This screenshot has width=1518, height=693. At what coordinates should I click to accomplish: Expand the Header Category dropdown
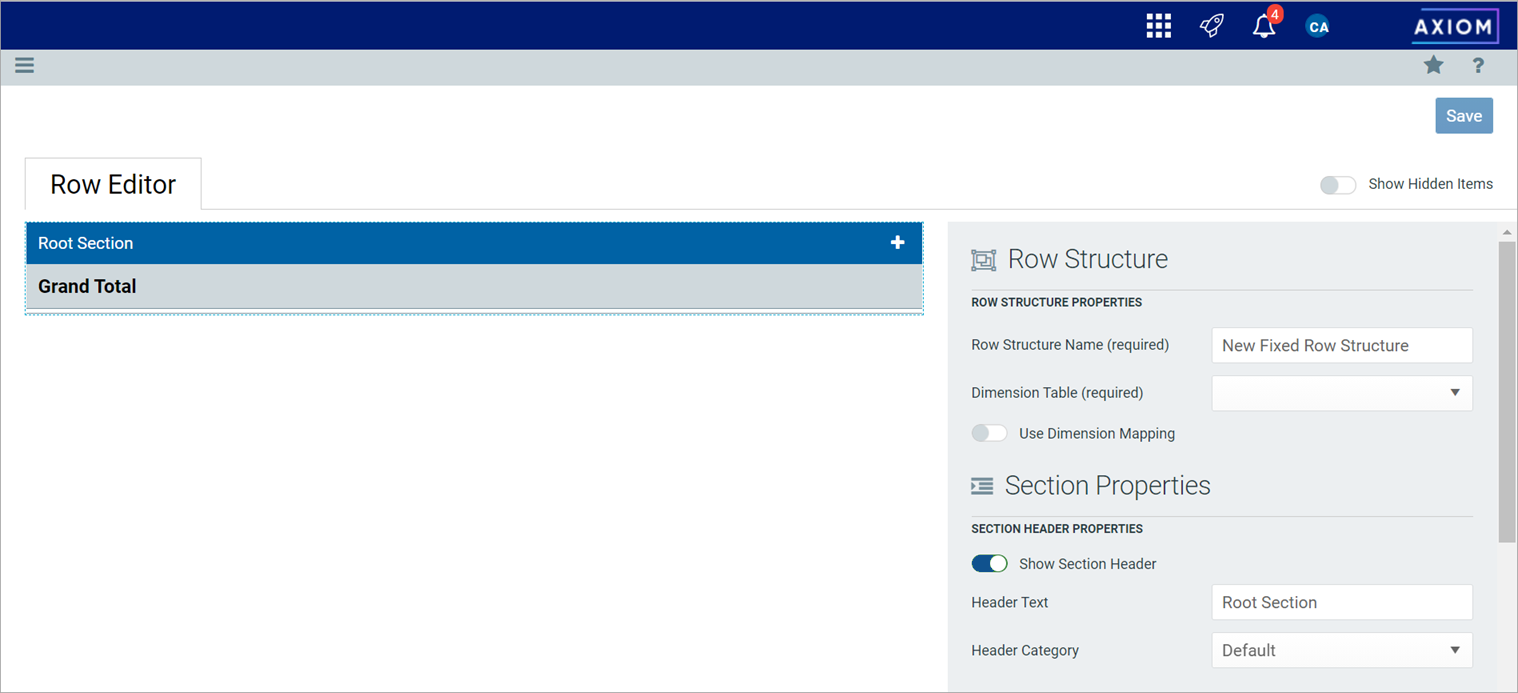(1341, 651)
